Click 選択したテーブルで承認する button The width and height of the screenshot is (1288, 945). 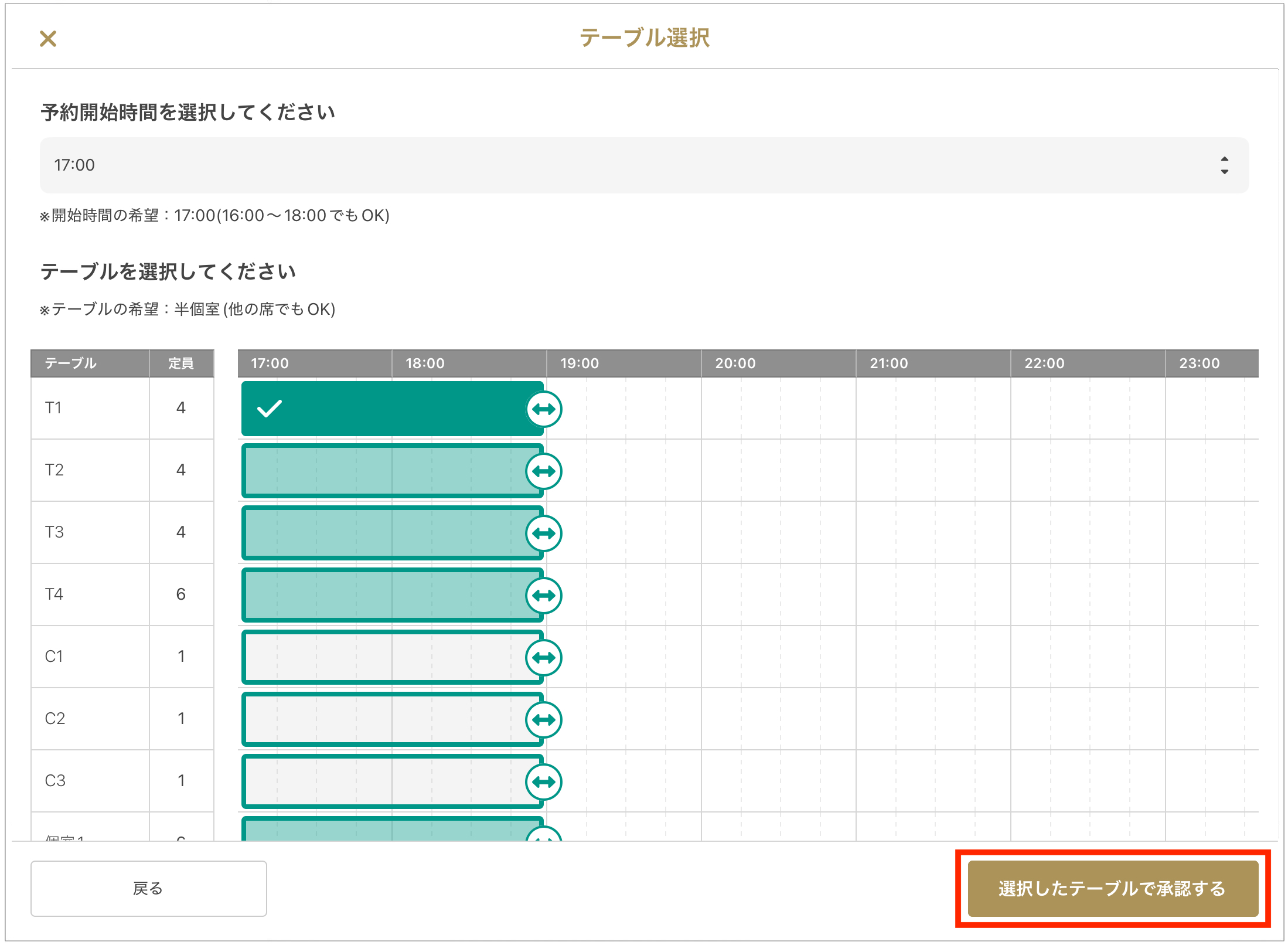1112,889
